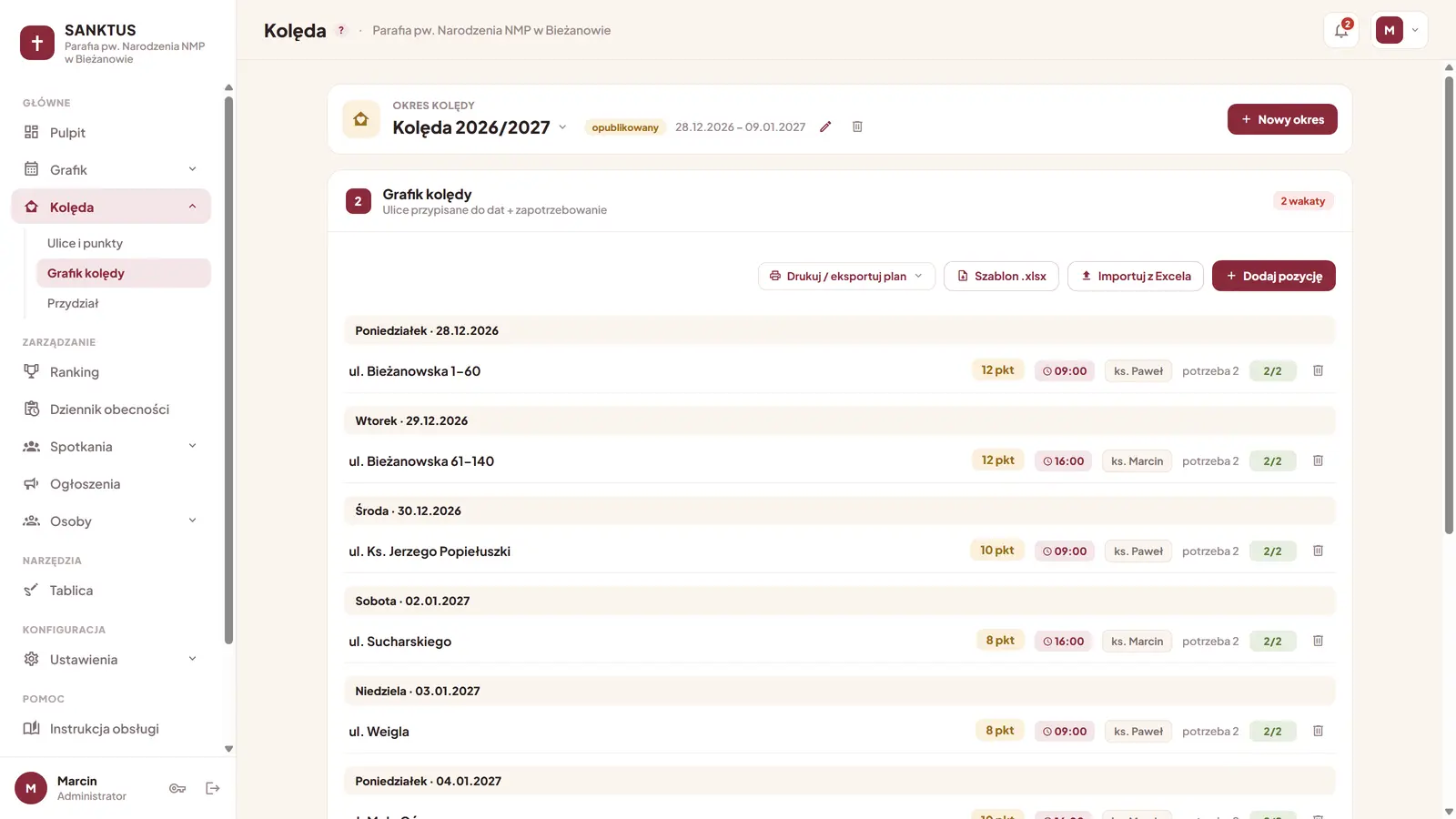Delete the ul. Sucharskiego entry

[1318, 641]
